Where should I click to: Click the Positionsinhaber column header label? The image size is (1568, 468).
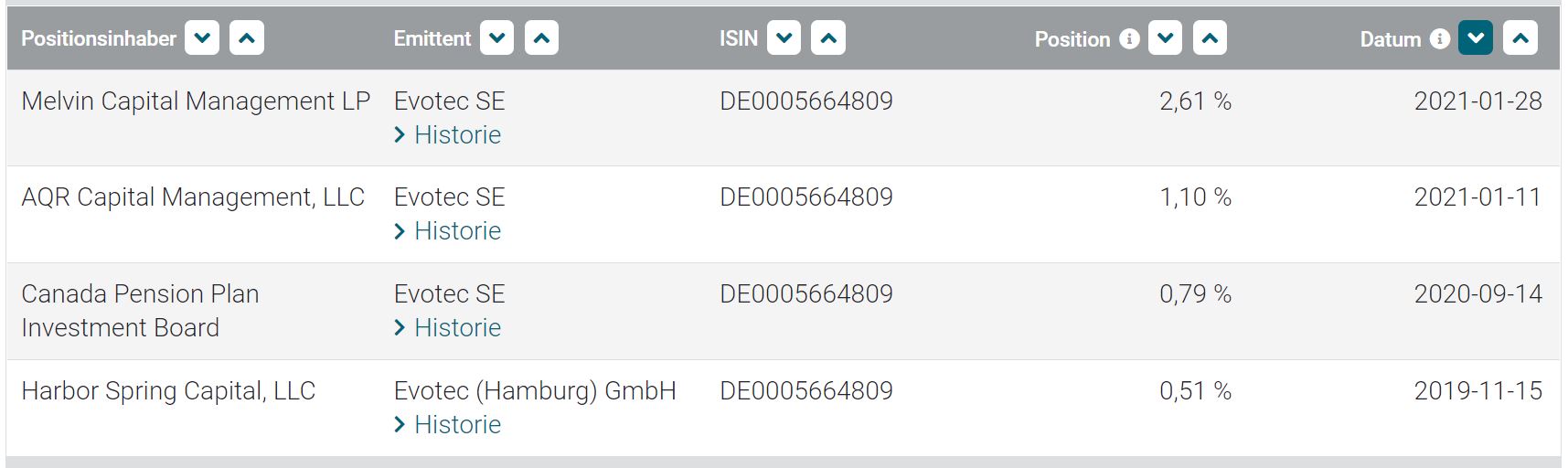pos(99,38)
